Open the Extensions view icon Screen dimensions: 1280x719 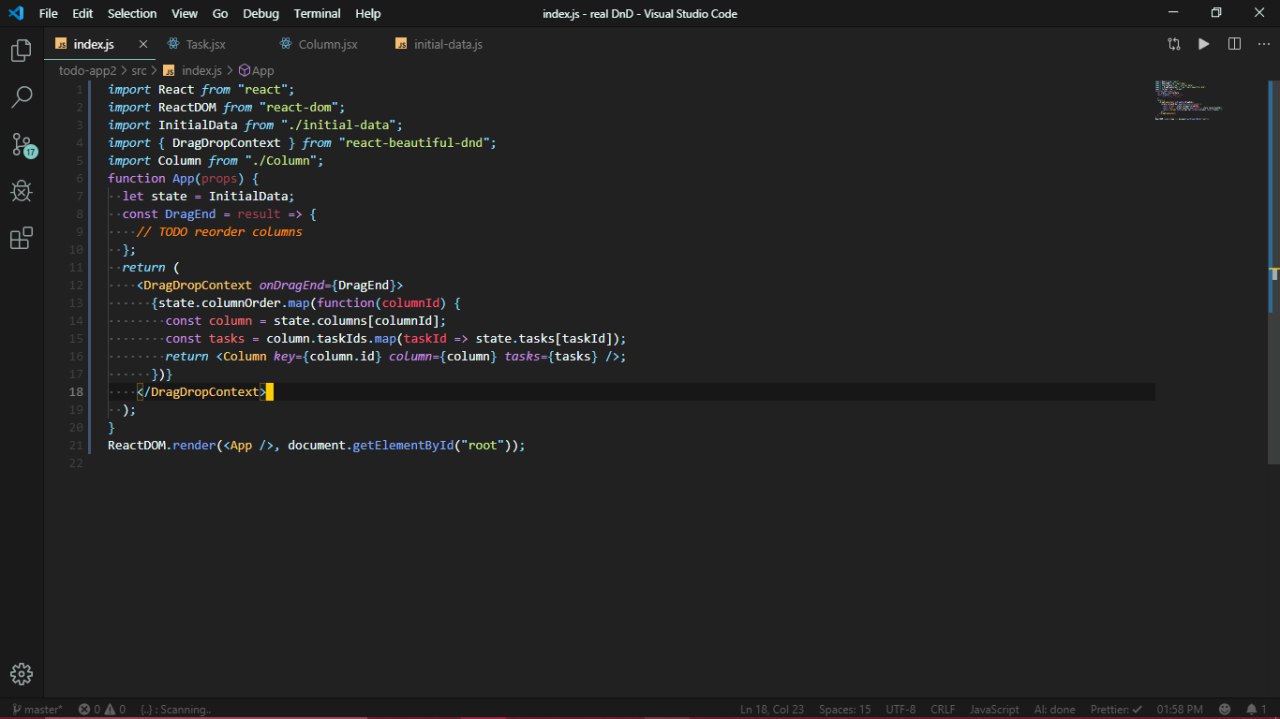21,238
